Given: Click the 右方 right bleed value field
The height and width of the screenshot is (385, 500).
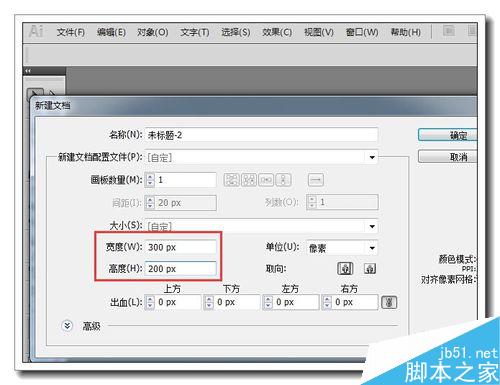Looking at the screenshot, I should coord(355,302).
